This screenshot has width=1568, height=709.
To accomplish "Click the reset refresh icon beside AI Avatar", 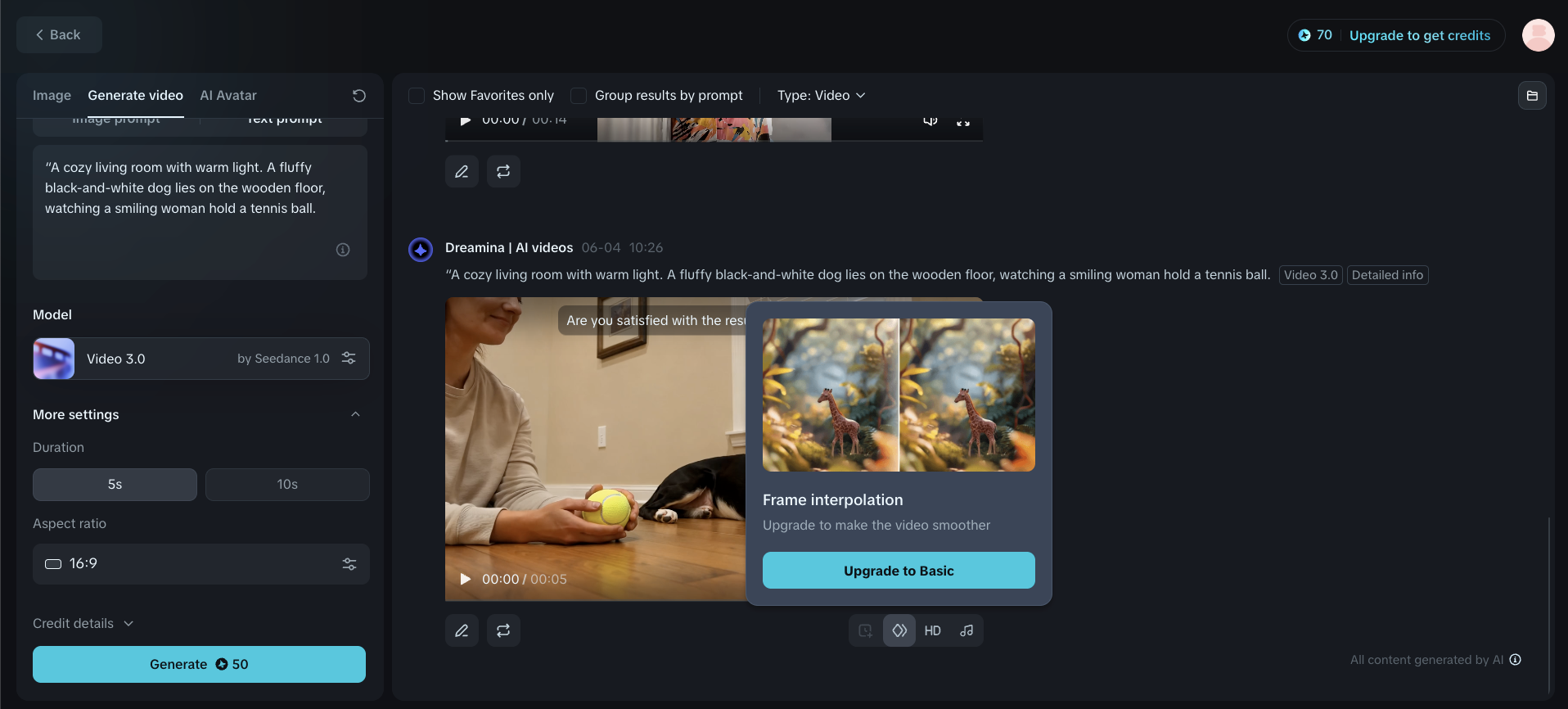I will coord(358,96).
